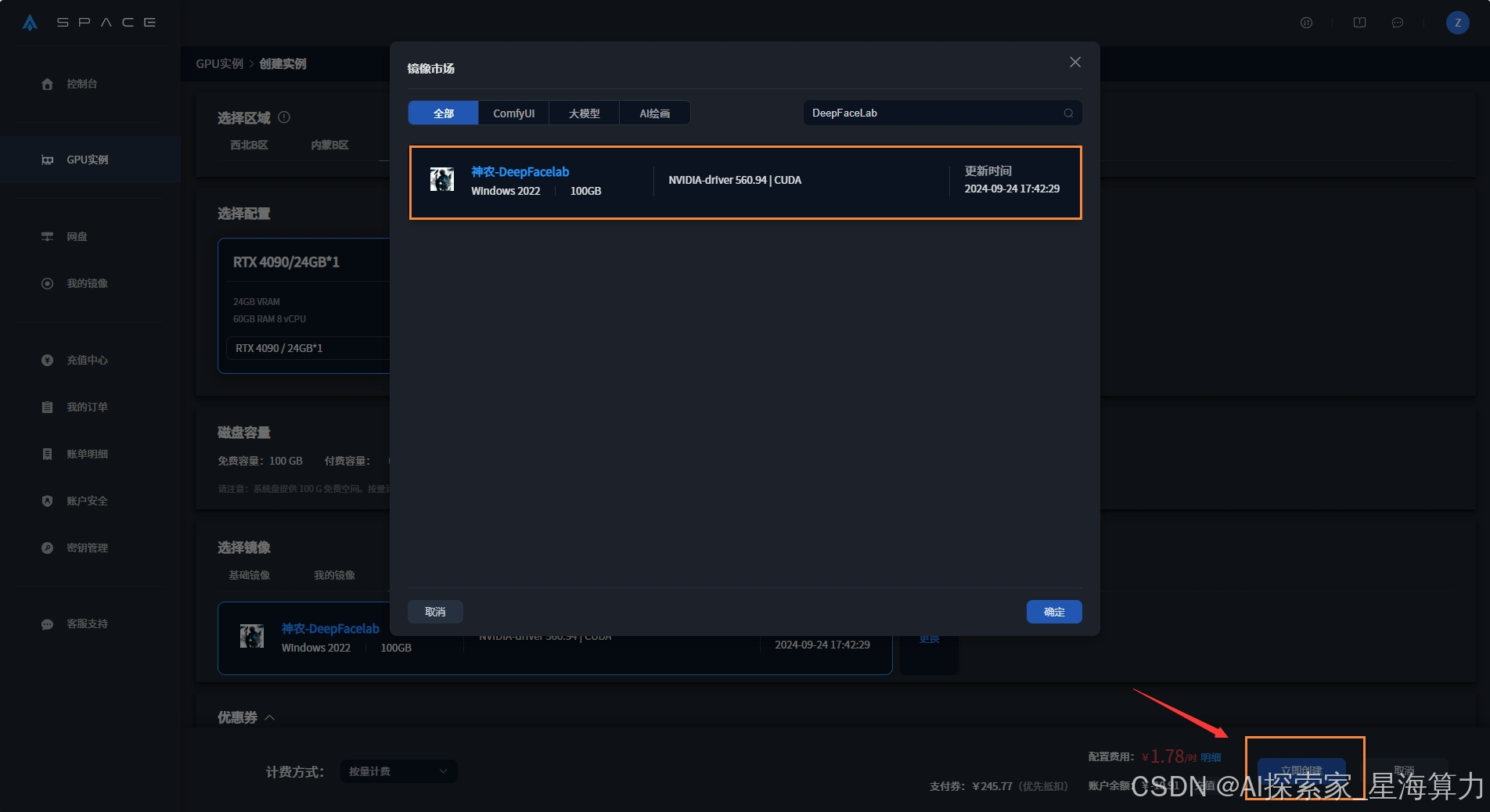Open 账单明细 billing icon
This screenshot has height=812, width=1490.
(47, 454)
